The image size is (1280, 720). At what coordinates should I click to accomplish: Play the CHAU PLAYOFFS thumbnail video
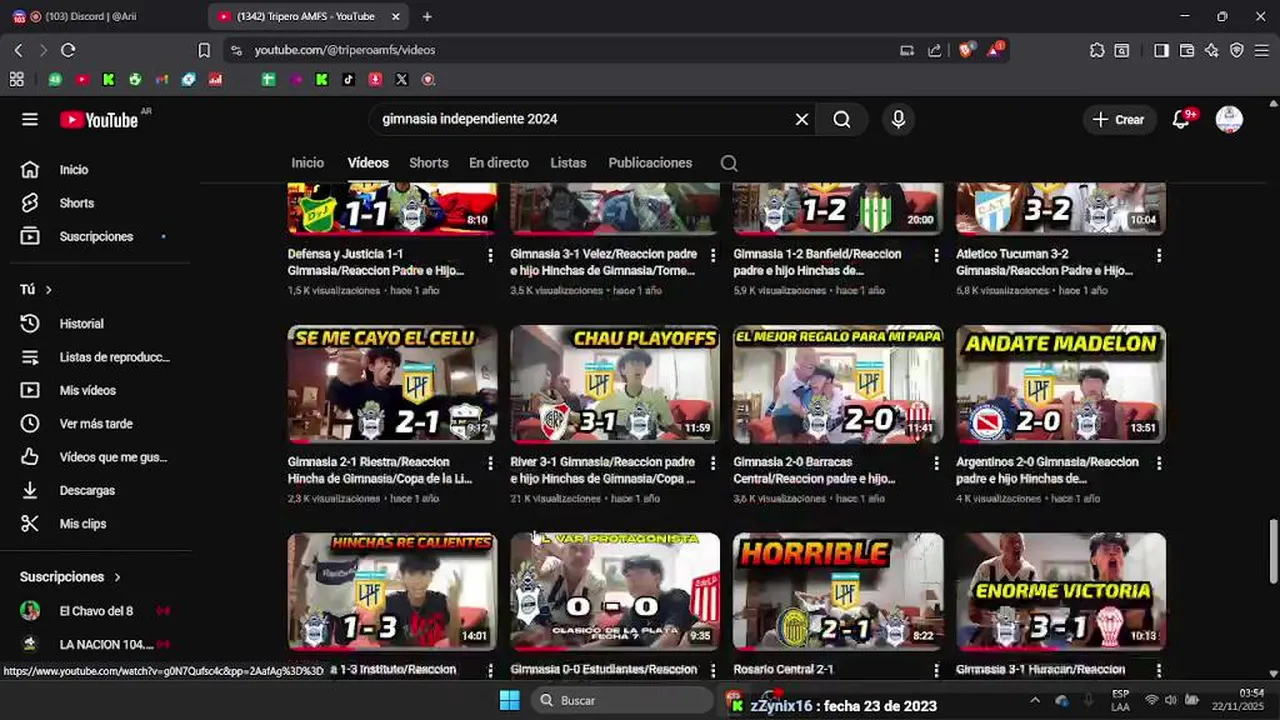pos(615,384)
